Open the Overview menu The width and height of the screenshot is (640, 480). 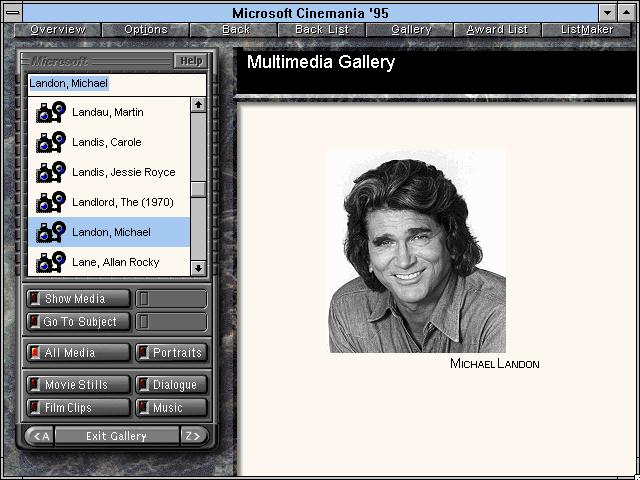point(58,30)
